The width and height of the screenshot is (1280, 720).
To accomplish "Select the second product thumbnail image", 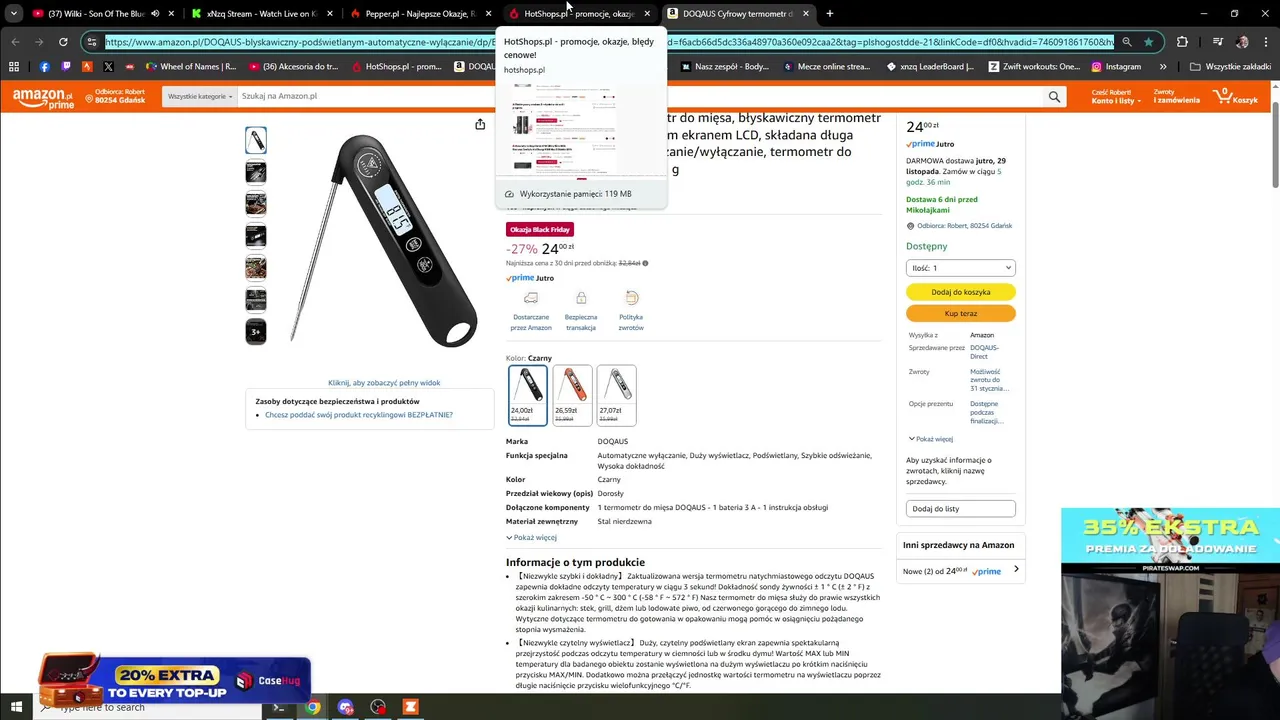I will point(256,172).
